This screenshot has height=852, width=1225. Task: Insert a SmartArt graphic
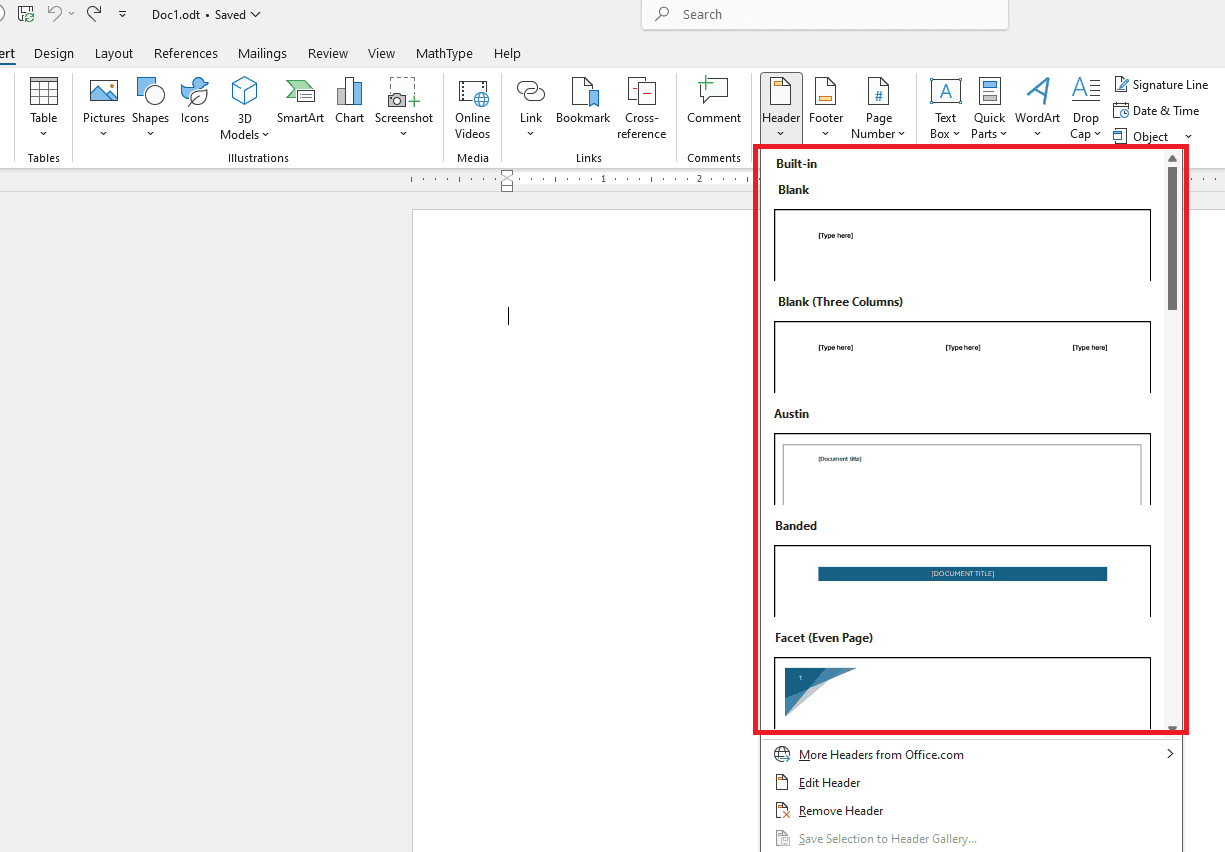tap(301, 100)
